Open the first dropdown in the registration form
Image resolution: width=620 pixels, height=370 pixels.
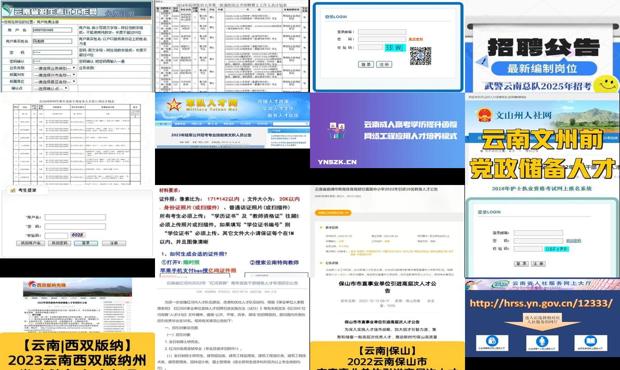pyautogui.click(x=55, y=68)
